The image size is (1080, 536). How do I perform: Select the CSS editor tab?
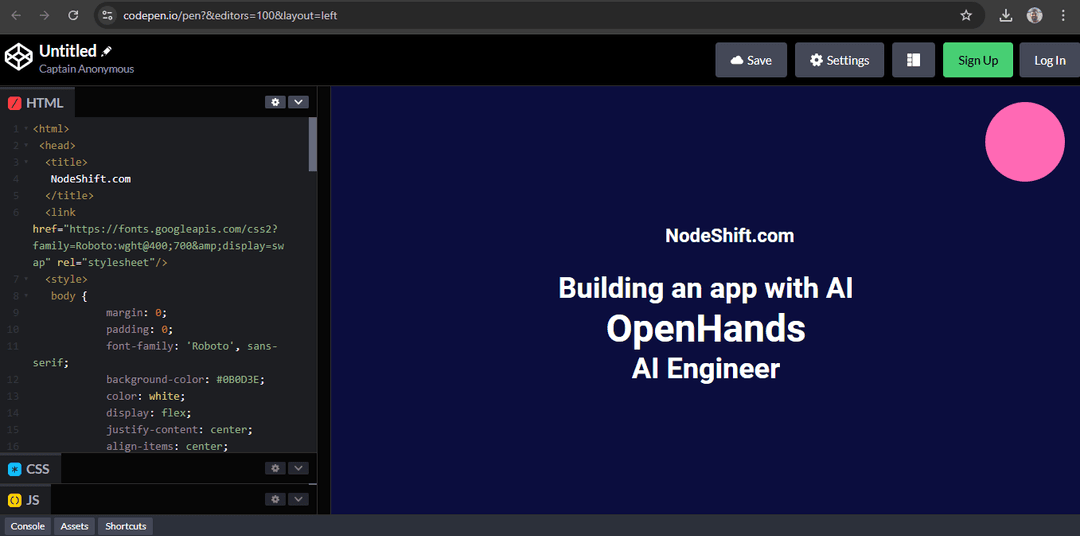click(x=30, y=469)
